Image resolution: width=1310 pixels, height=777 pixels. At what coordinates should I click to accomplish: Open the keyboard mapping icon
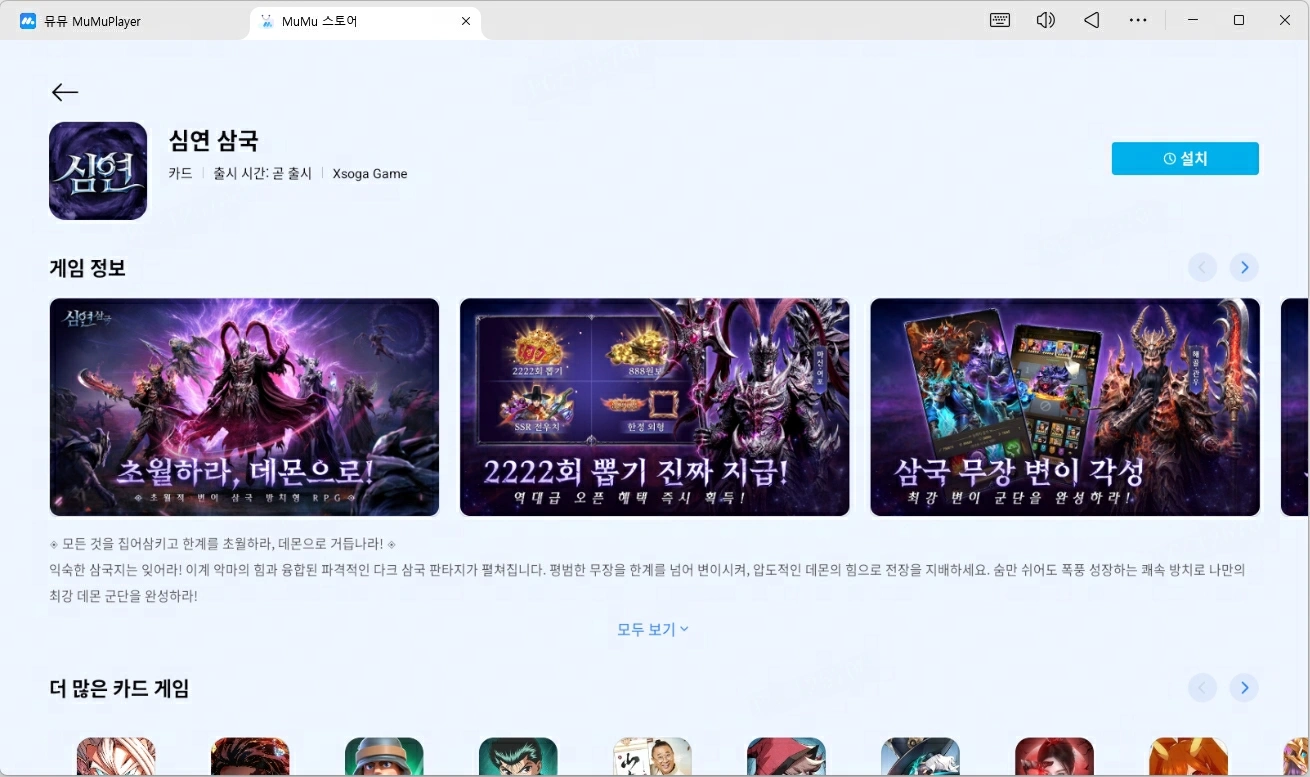1000,20
